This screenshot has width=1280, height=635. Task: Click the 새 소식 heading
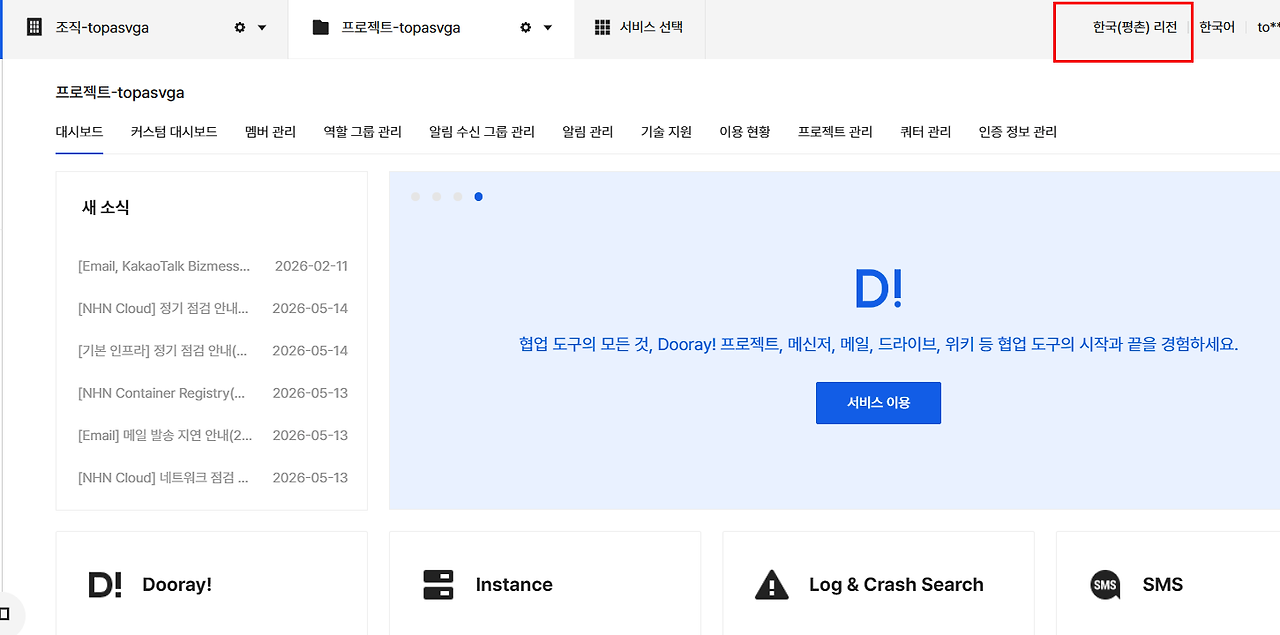click(106, 208)
